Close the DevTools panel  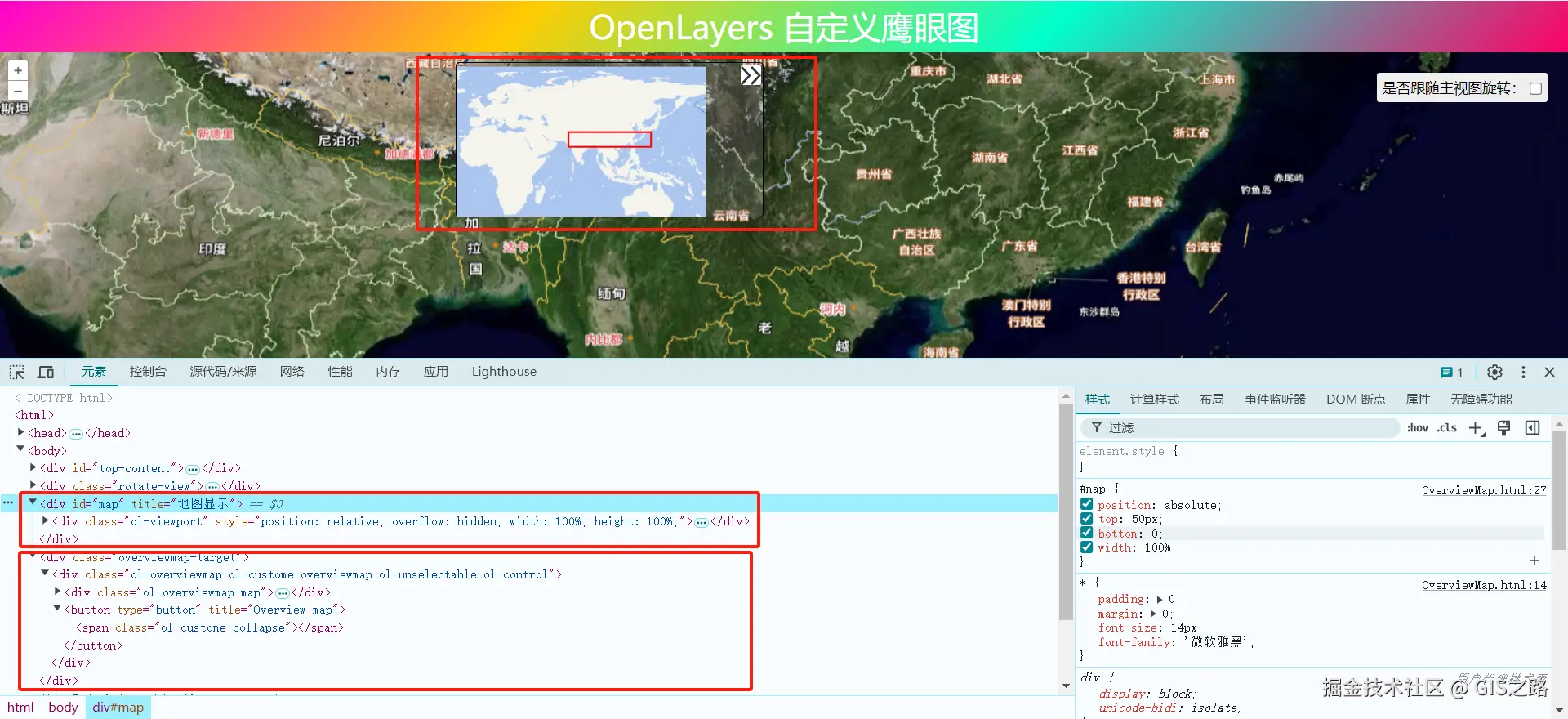(1549, 372)
